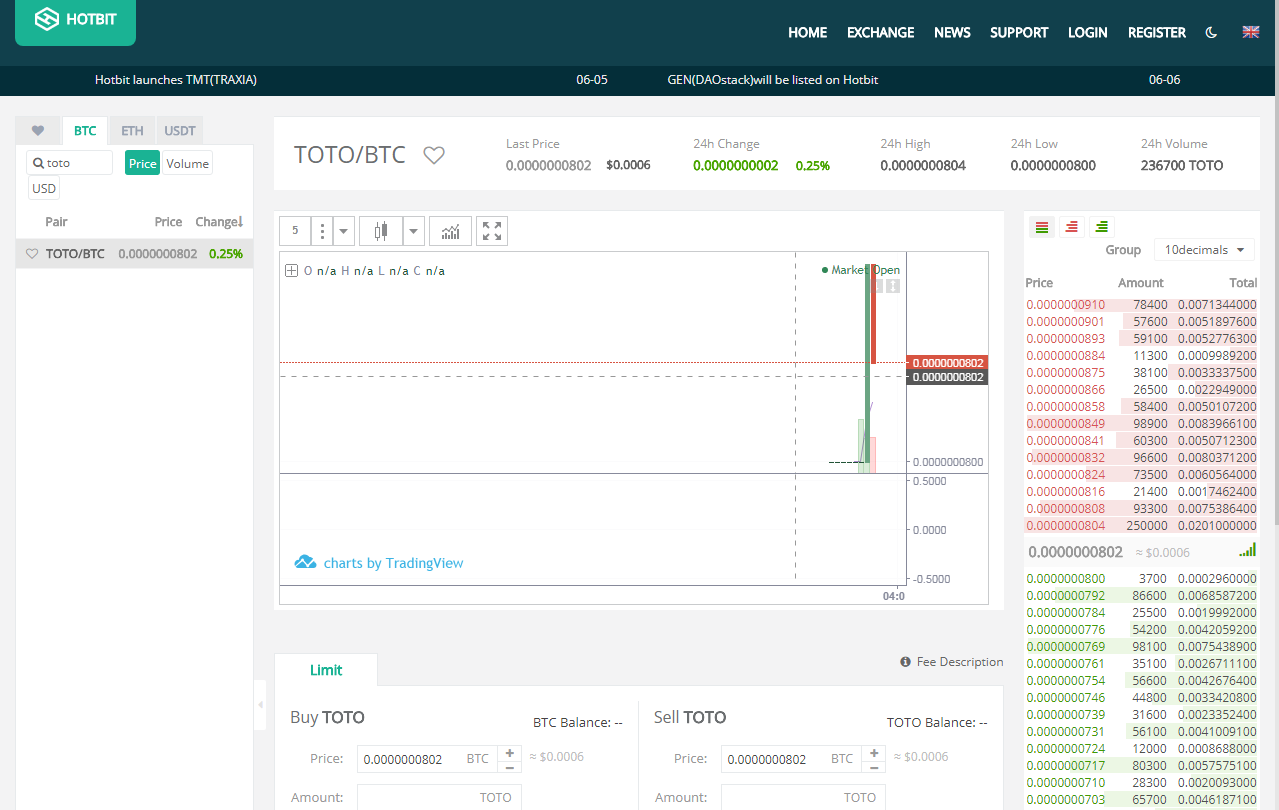Image resolution: width=1279 pixels, height=810 pixels.
Task: Favorite the TOTO/BTC row in the pair list
Action: pyautogui.click(x=32, y=254)
